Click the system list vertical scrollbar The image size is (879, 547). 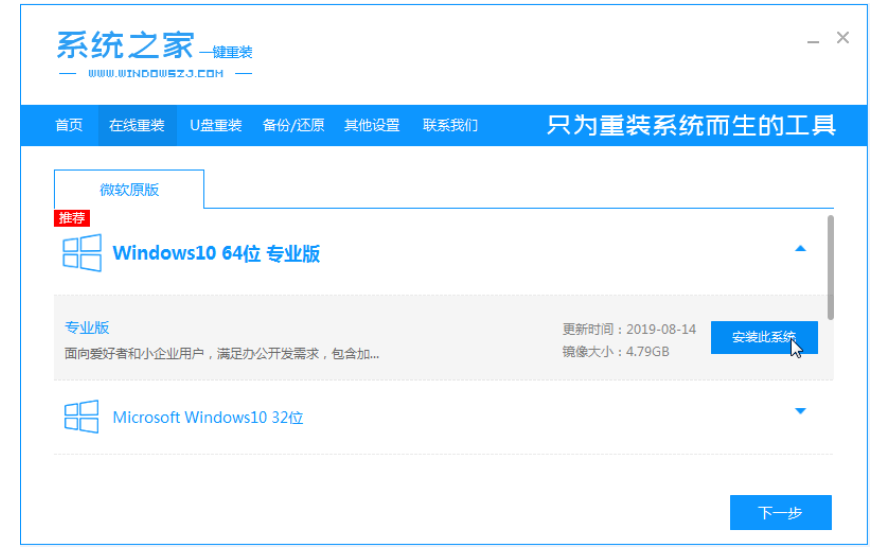click(x=830, y=265)
